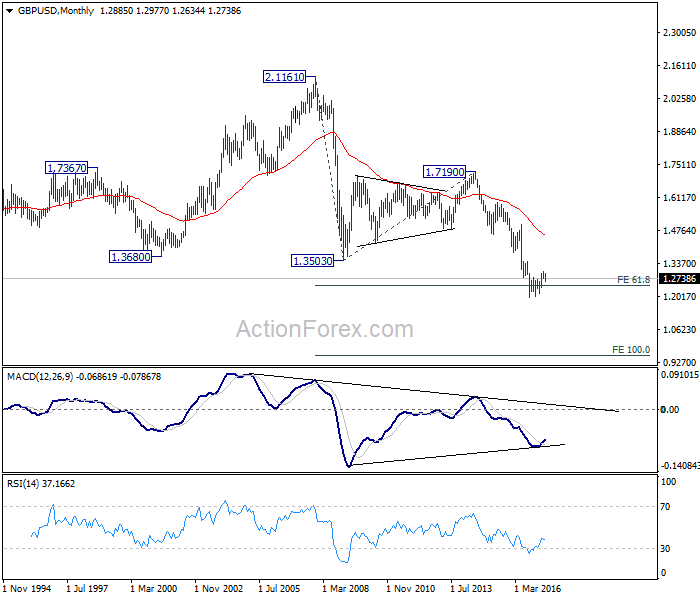Click the 2.16110 price axis value

click(679, 66)
